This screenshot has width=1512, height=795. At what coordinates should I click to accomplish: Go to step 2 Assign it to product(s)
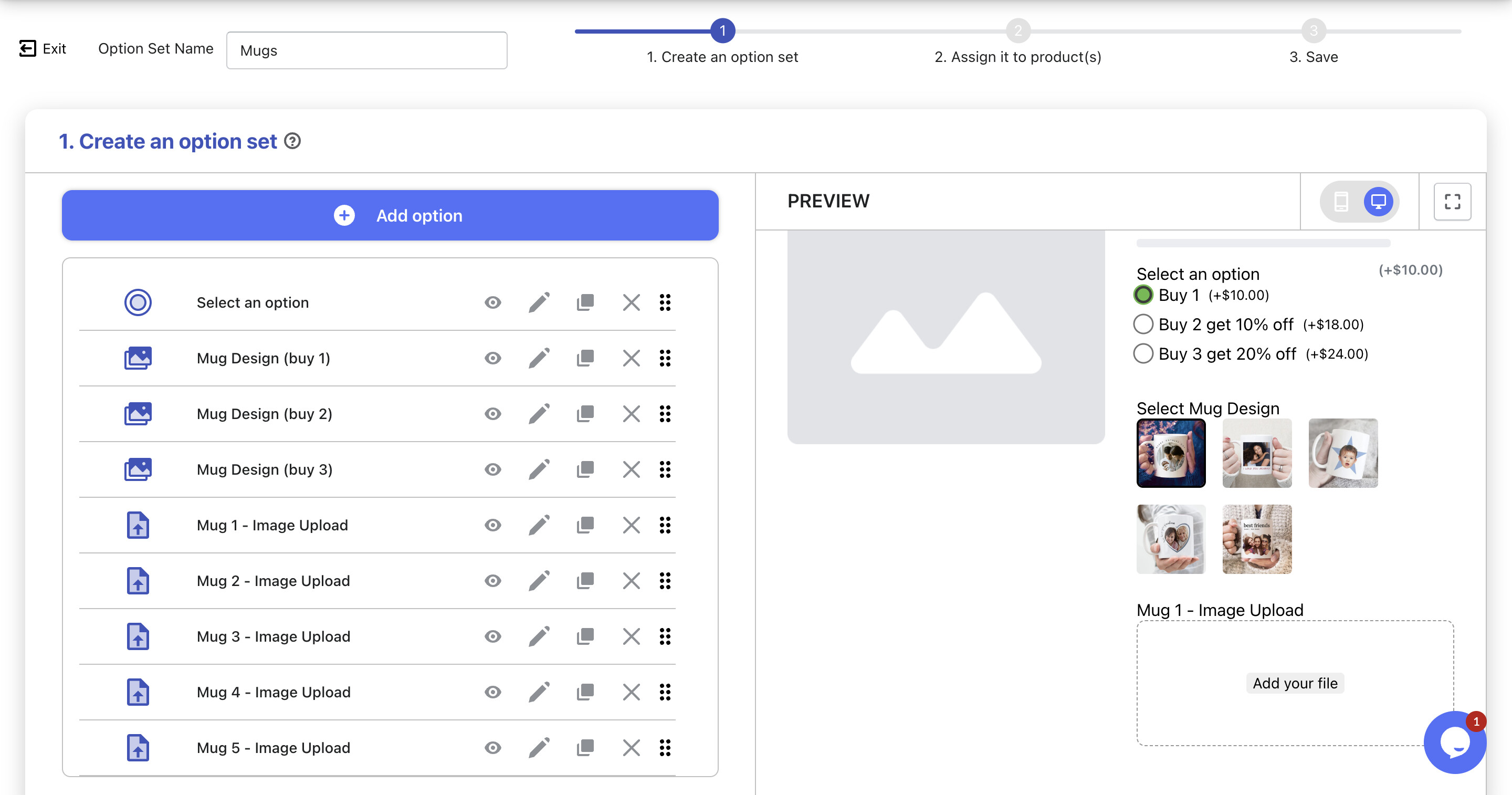(x=1018, y=30)
